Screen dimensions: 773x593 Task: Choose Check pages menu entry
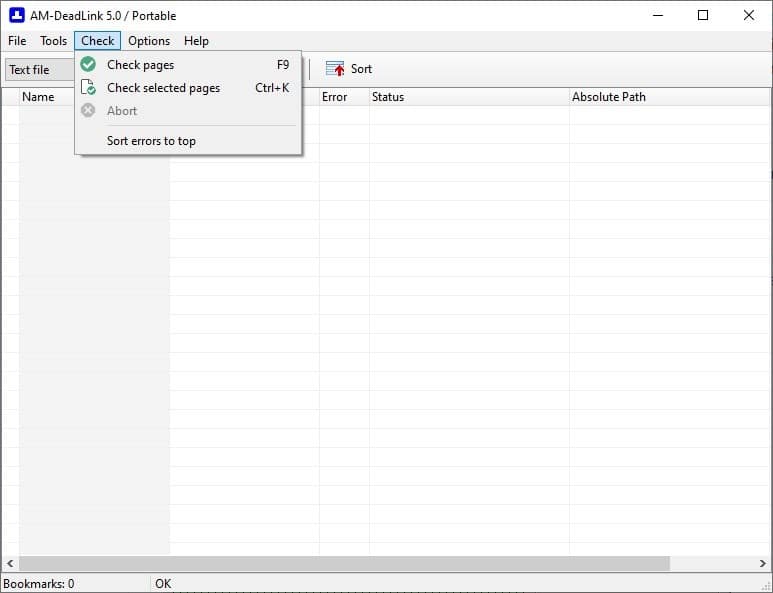pyautogui.click(x=188, y=65)
